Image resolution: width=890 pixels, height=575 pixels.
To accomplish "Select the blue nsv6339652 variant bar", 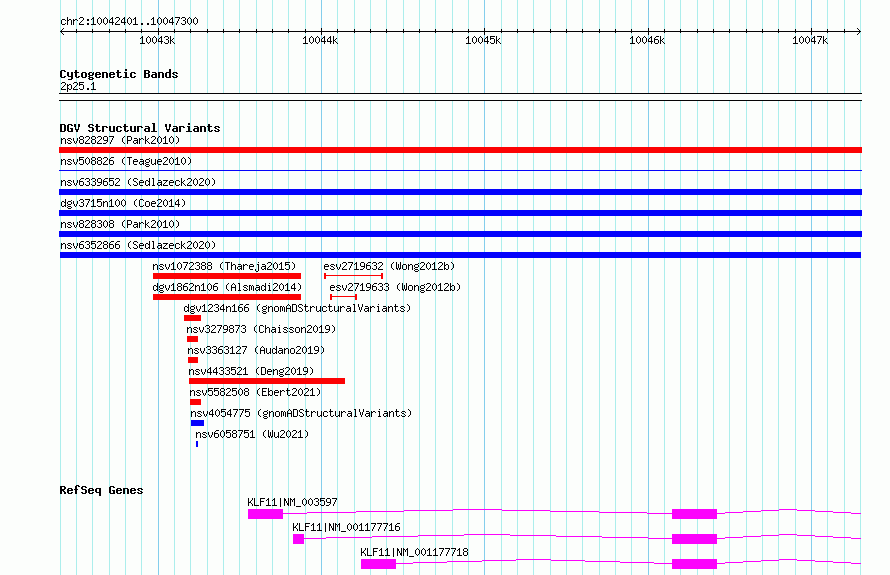I will (460, 192).
